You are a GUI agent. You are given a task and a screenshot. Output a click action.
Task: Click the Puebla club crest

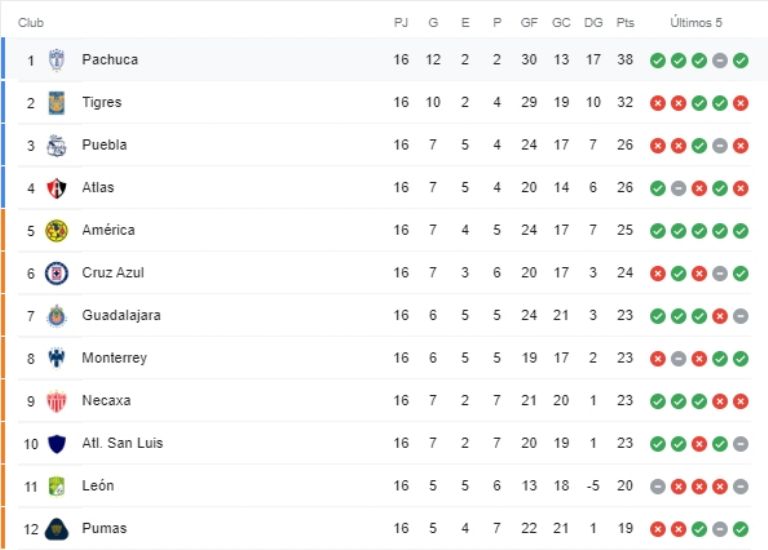[57, 145]
